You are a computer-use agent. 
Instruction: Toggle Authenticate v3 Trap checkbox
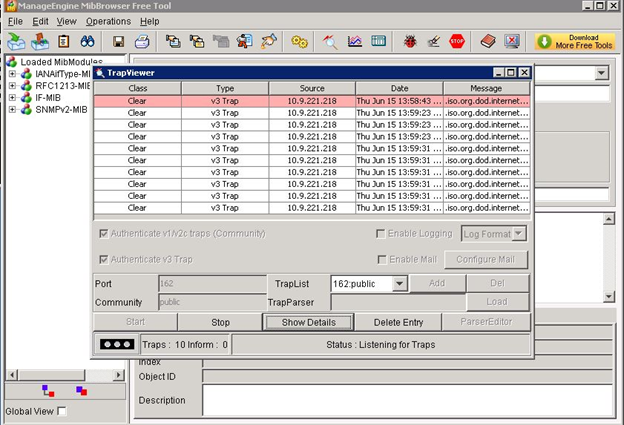(103, 259)
